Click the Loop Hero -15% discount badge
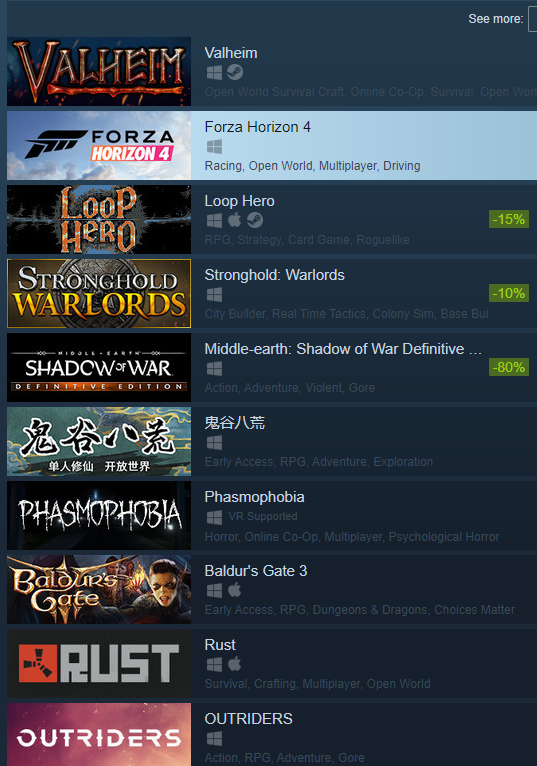The image size is (537, 766). click(x=509, y=219)
